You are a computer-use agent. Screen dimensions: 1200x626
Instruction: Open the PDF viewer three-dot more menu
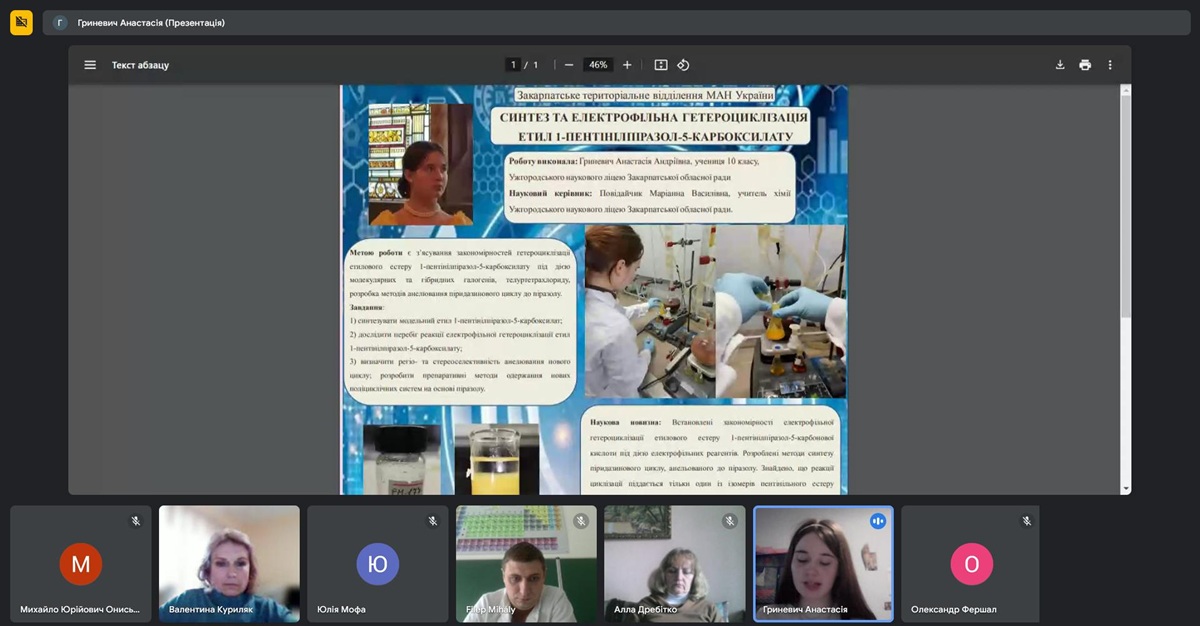1110,65
